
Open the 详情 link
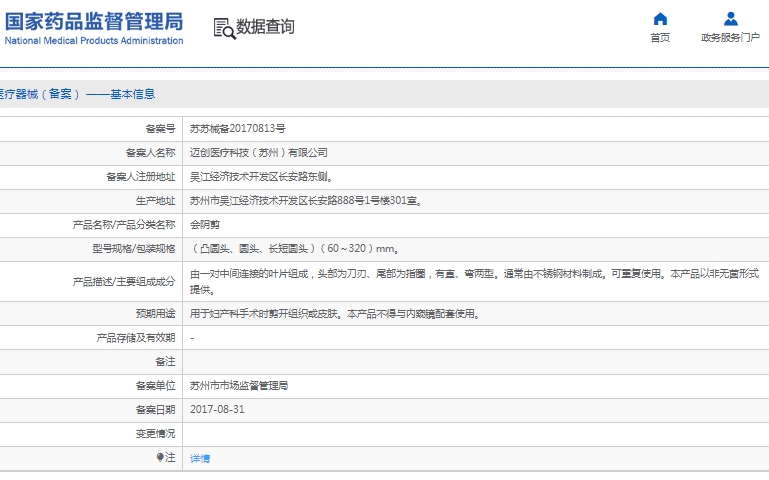(x=200, y=458)
